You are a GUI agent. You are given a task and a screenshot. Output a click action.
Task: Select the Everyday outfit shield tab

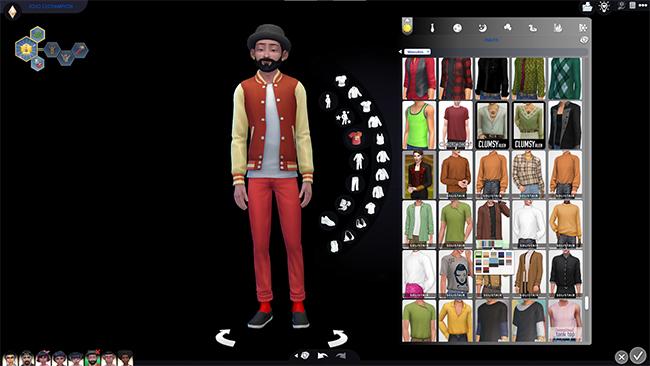407,27
